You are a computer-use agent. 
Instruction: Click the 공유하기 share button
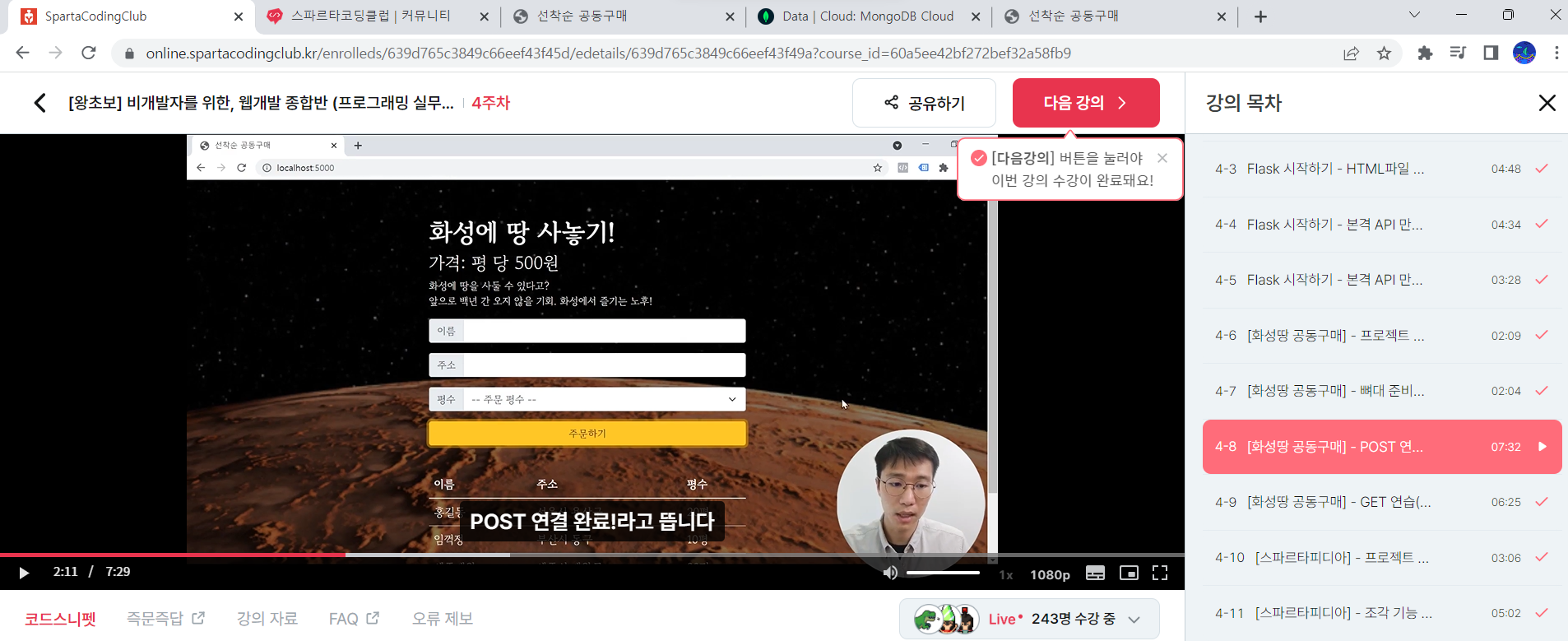pyautogui.click(x=924, y=103)
